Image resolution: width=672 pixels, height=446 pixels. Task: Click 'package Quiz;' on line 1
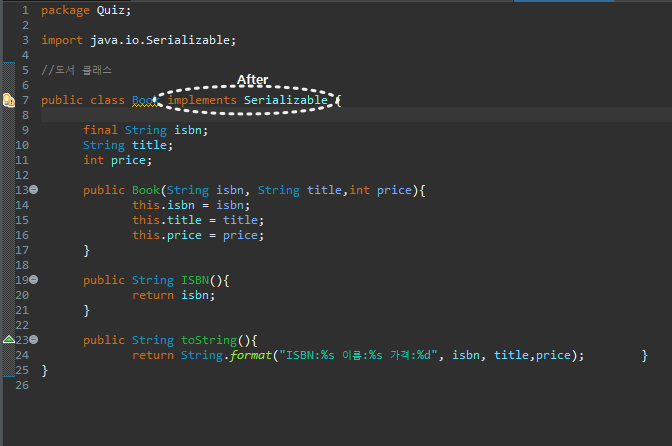coord(86,10)
